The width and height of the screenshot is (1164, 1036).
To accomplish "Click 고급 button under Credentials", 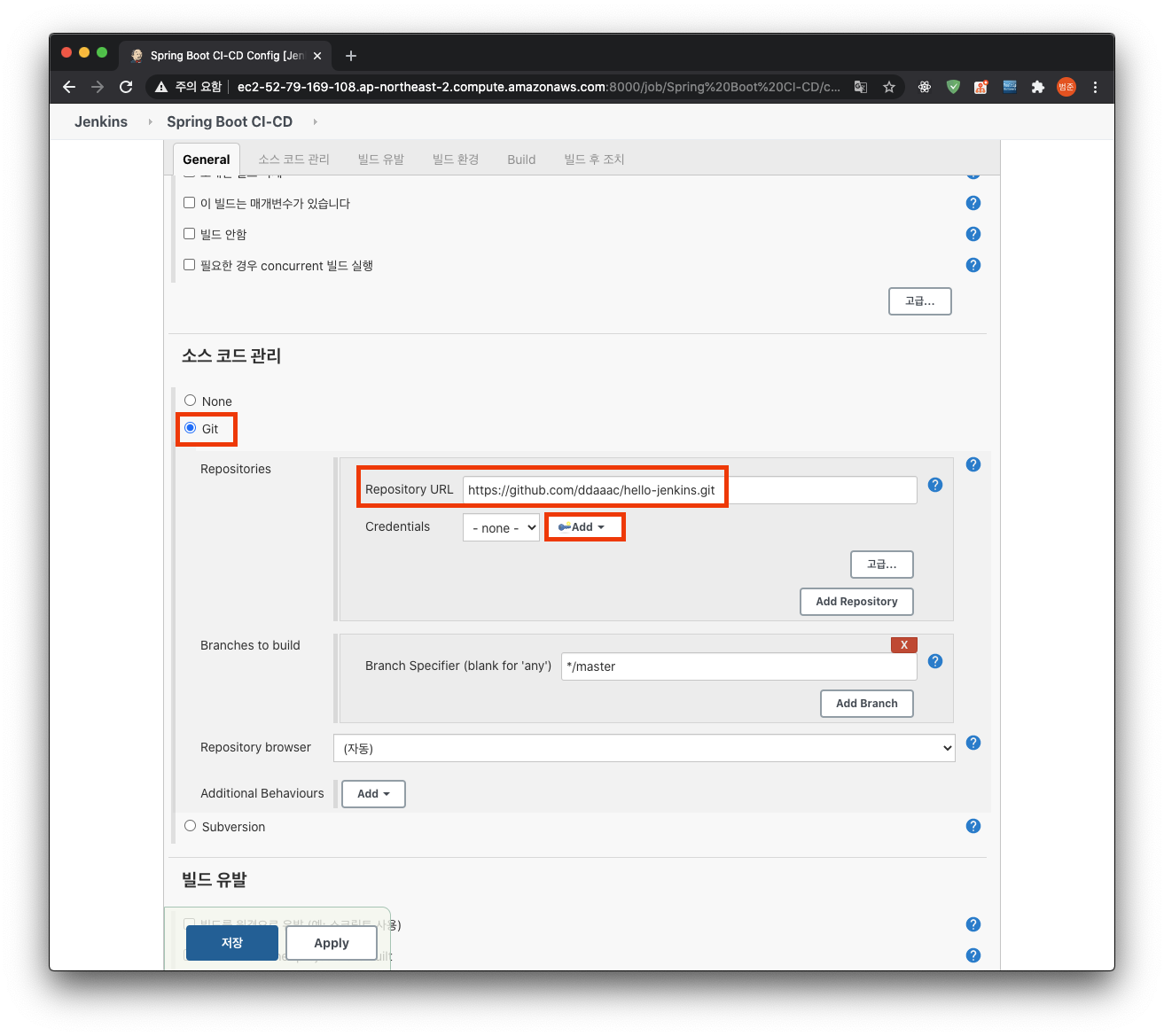I will 882,565.
